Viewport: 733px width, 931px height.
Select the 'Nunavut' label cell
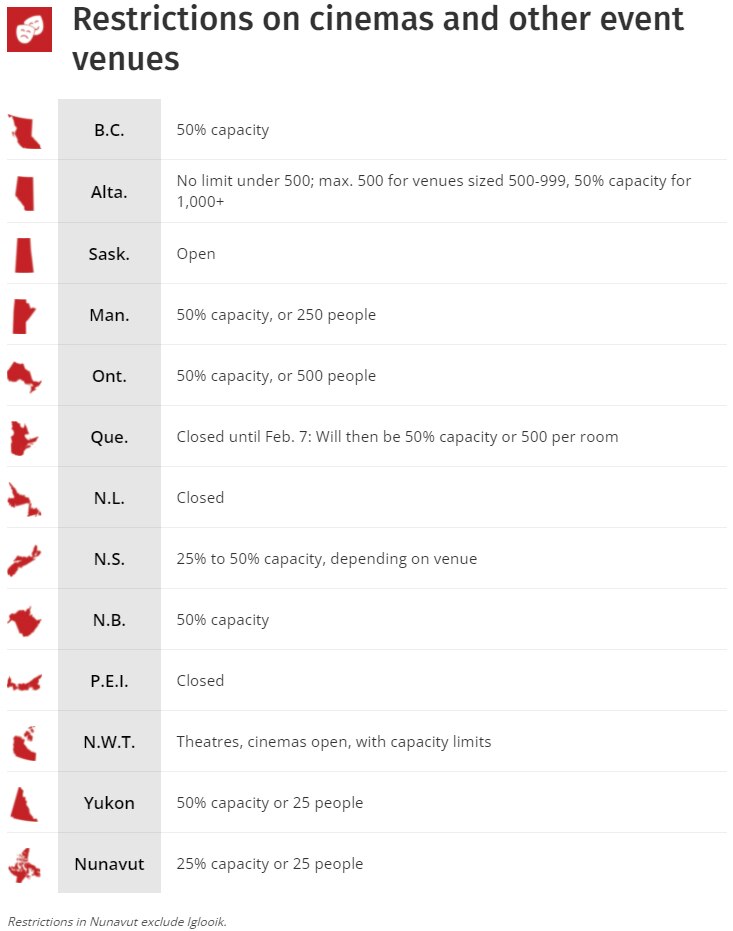pyautogui.click(x=109, y=864)
